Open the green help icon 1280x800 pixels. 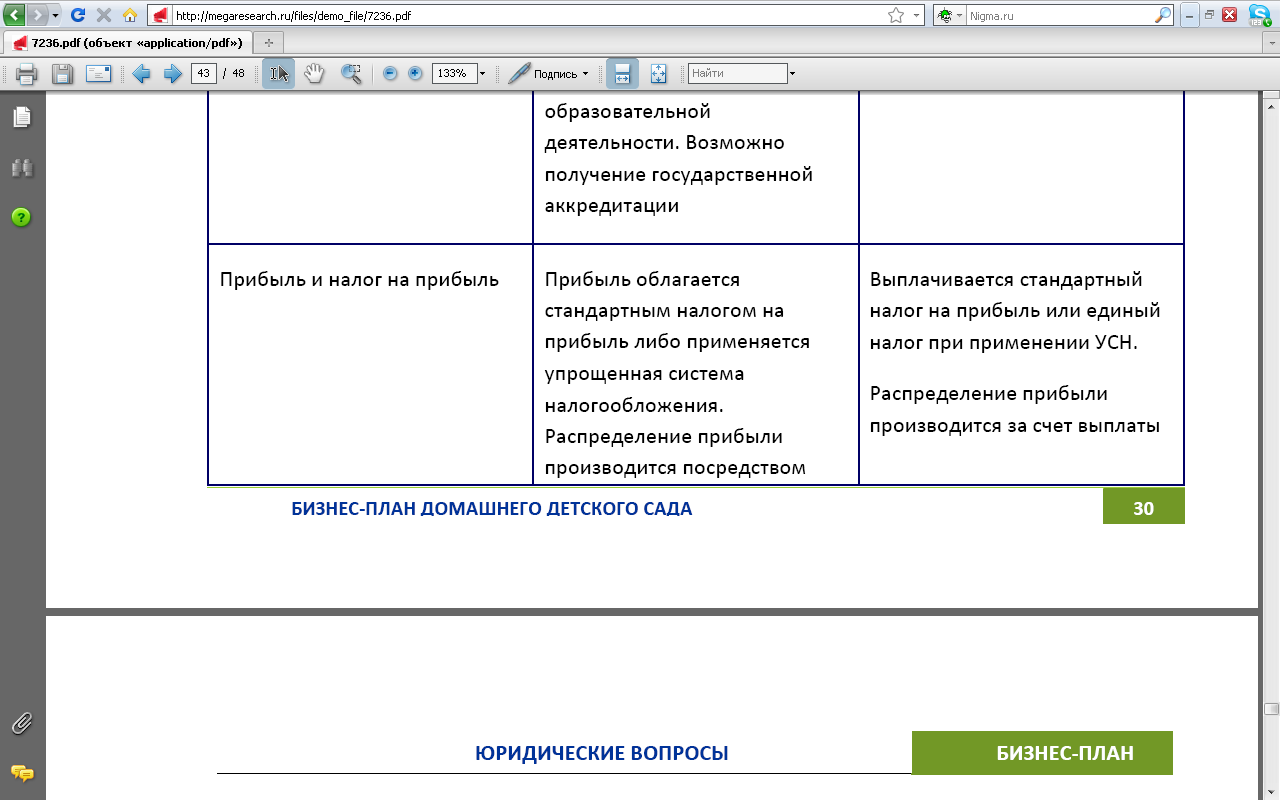coord(21,217)
